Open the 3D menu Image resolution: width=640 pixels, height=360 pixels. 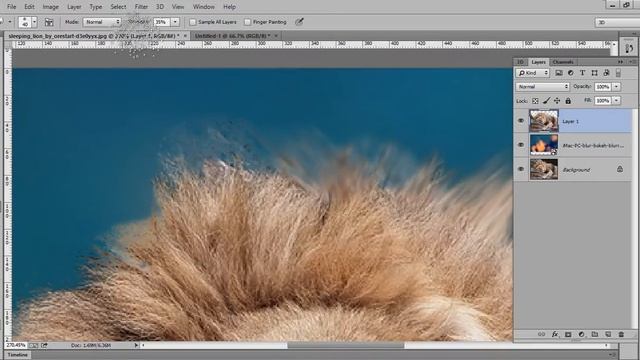tap(160, 7)
